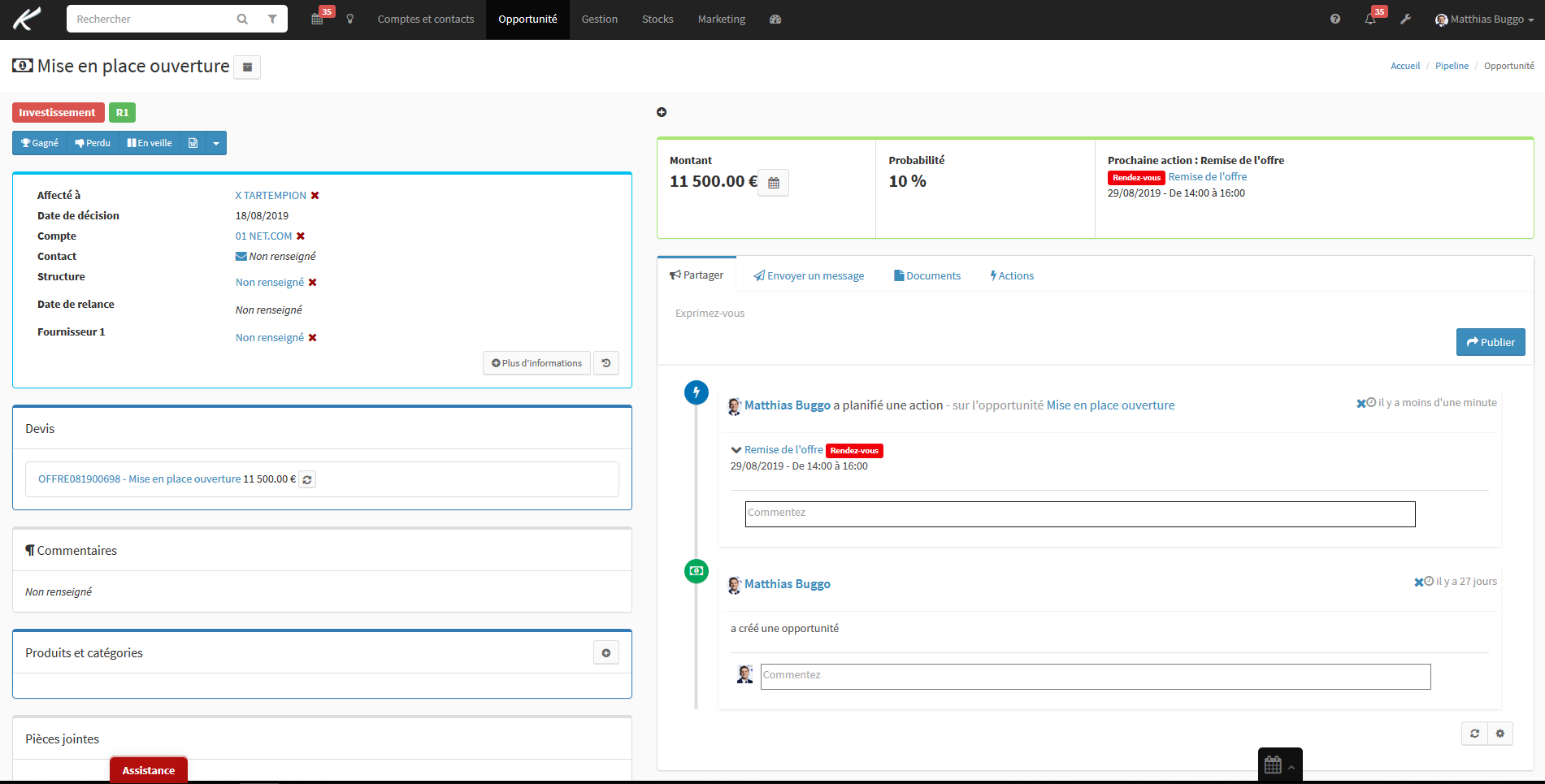1545x784 pixels.
Task: Click the Publier button
Action: (1491, 342)
